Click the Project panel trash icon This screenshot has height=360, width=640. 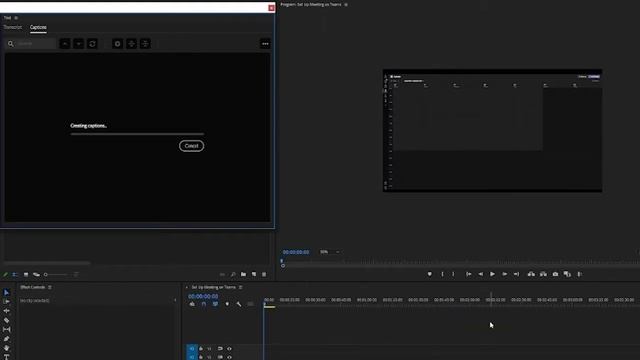[x=264, y=275]
